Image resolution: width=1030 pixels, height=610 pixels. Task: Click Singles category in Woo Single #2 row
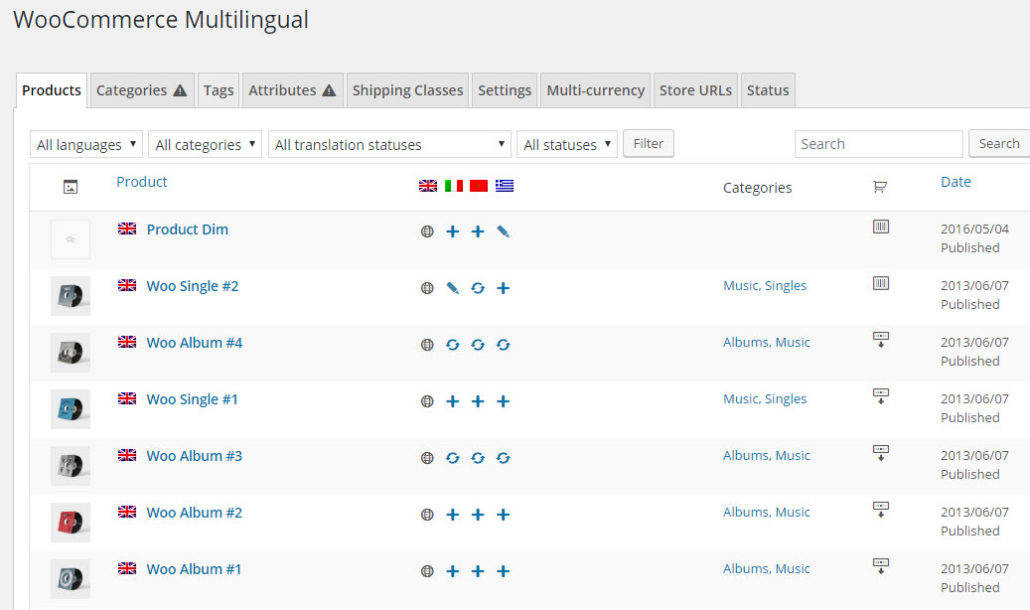point(786,286)
